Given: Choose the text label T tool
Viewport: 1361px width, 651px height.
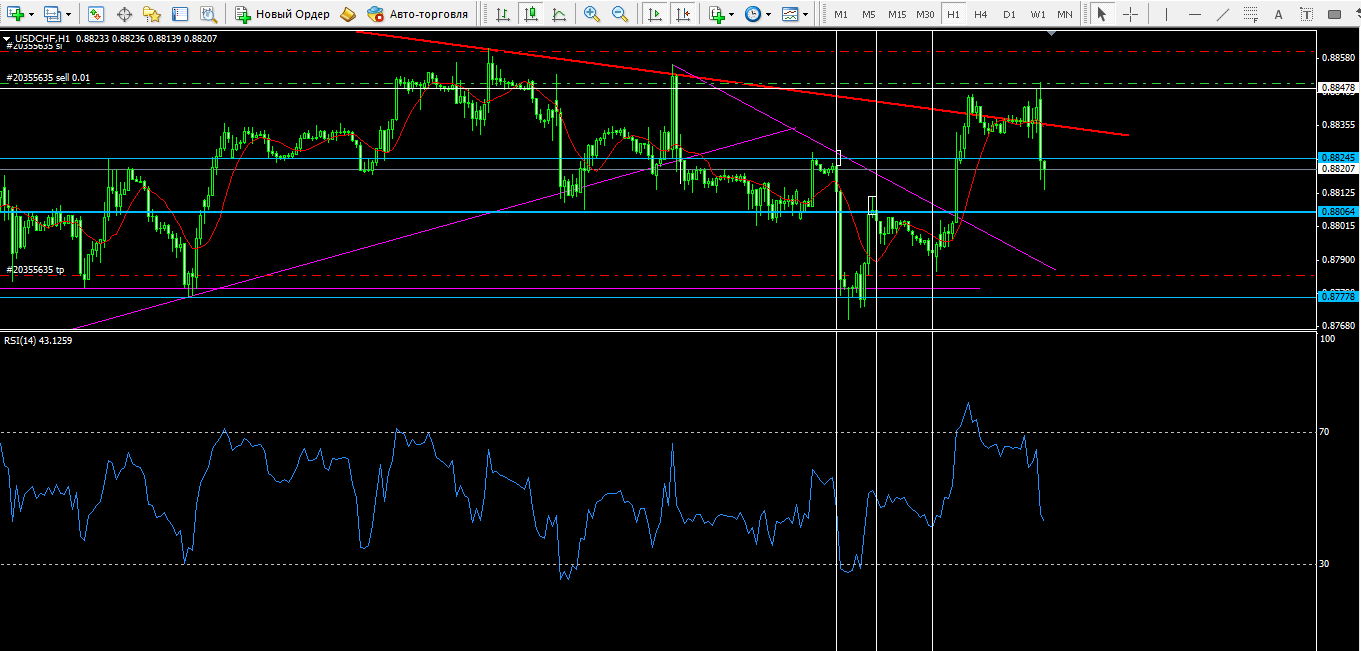Looking at the screenshot, I should coord(1306,14).
